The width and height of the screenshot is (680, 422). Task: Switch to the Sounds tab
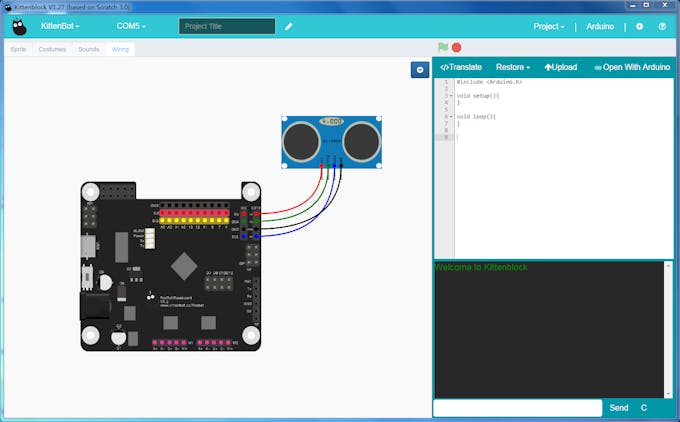coord(88,49)
